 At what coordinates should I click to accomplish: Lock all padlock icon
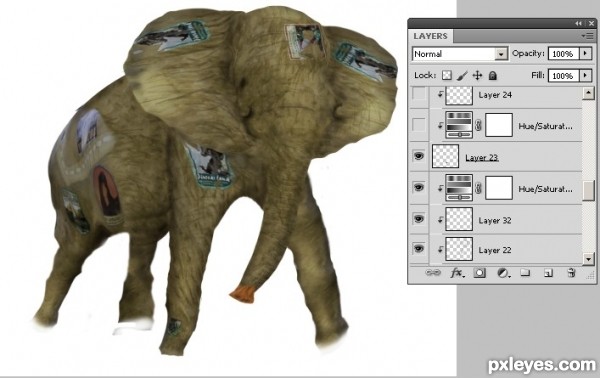[492, 75]
